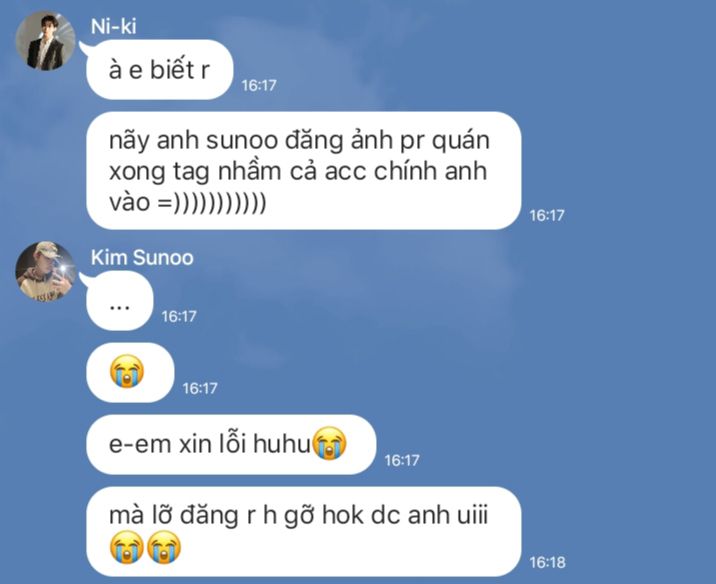Screen dimensions: 716x584
Task: Click the 16:17 timestamp beside "à e biết r"
Action: coord(259,85)
